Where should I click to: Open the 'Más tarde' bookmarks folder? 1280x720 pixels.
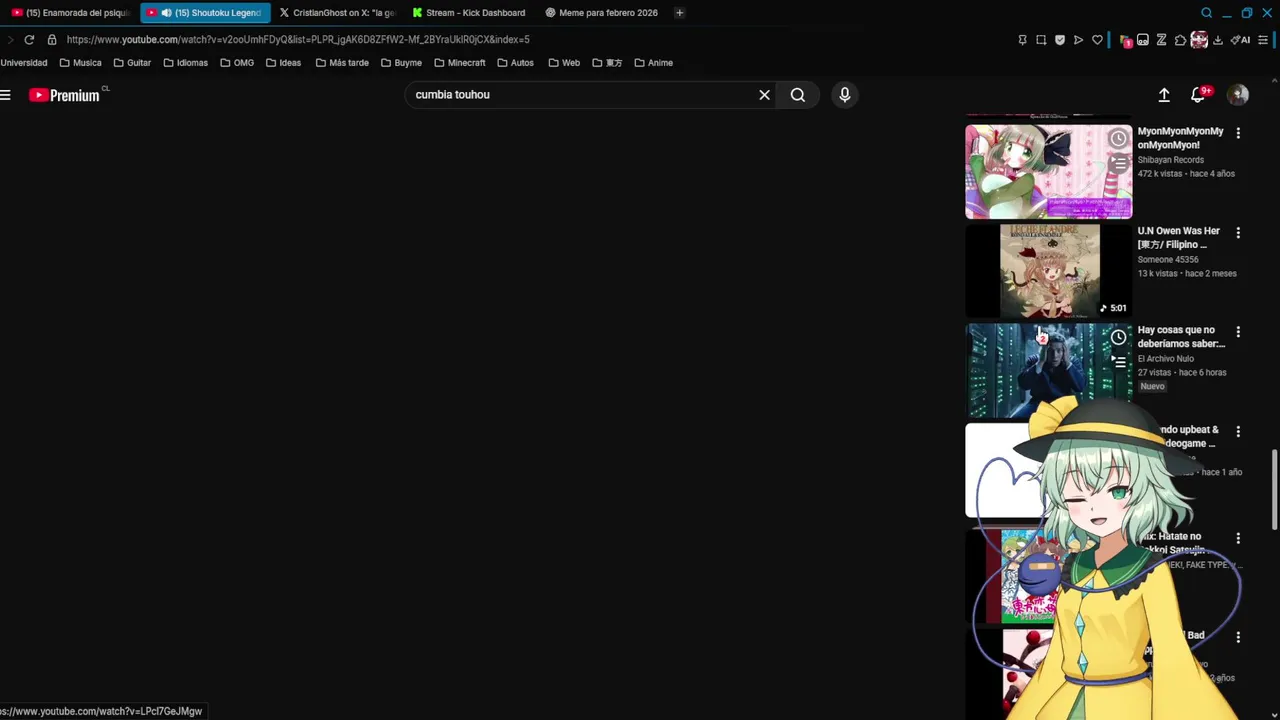342,63
